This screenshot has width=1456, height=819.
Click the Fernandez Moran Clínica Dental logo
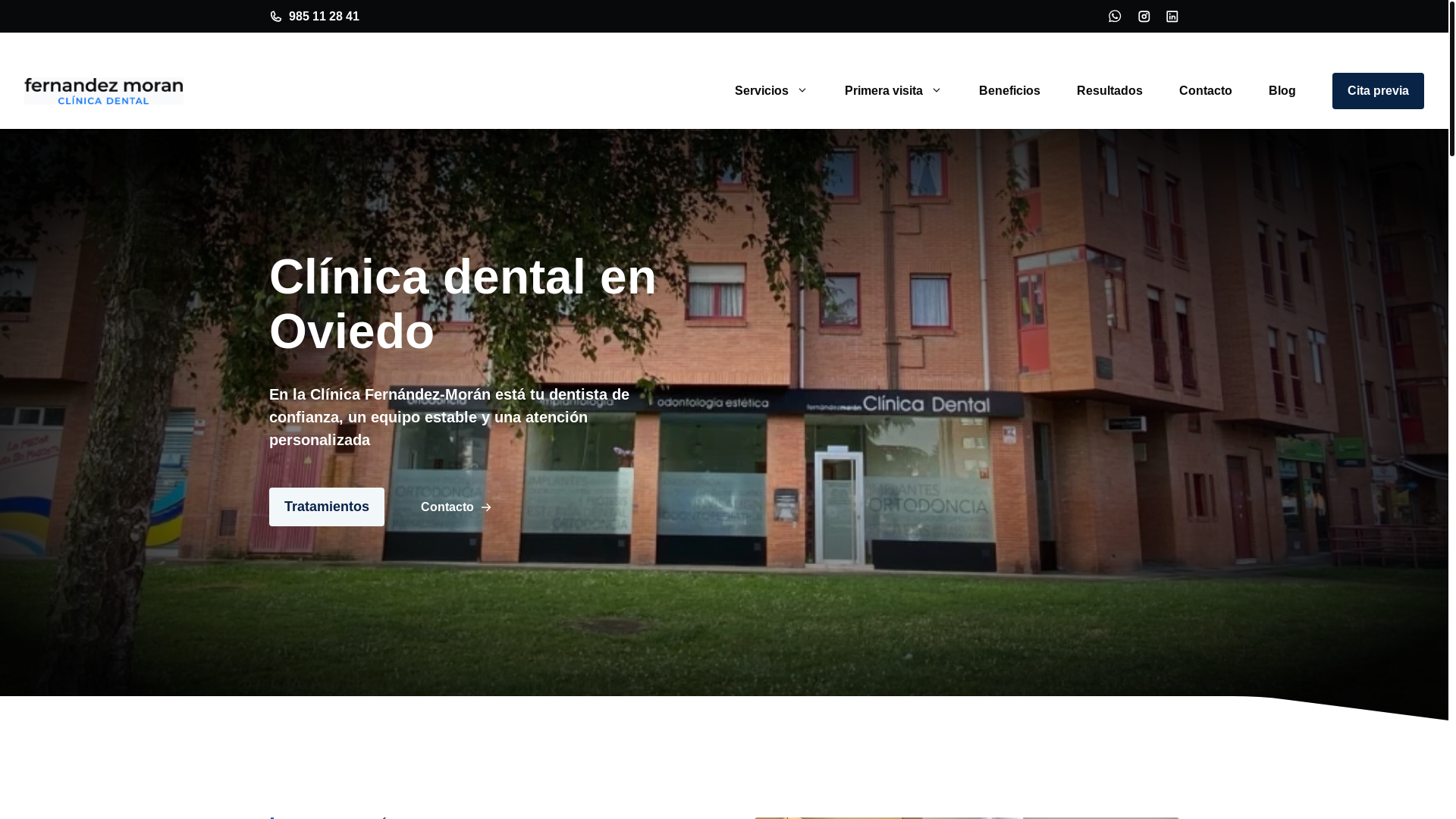click(104, 91)
